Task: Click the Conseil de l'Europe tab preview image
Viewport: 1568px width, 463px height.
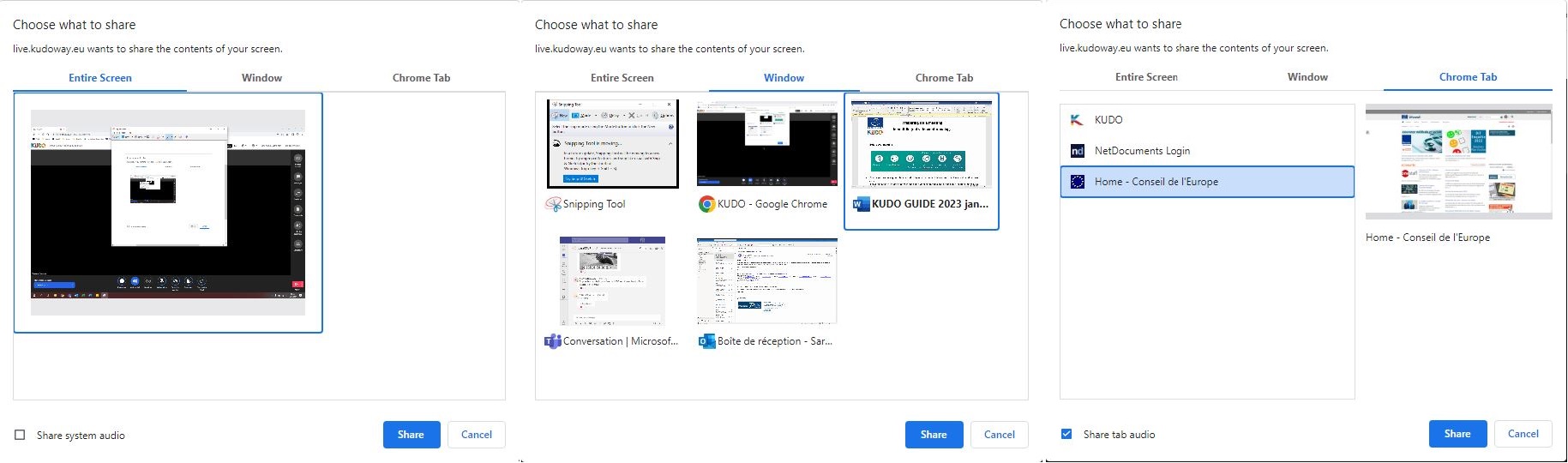Action: [1458, 162]
